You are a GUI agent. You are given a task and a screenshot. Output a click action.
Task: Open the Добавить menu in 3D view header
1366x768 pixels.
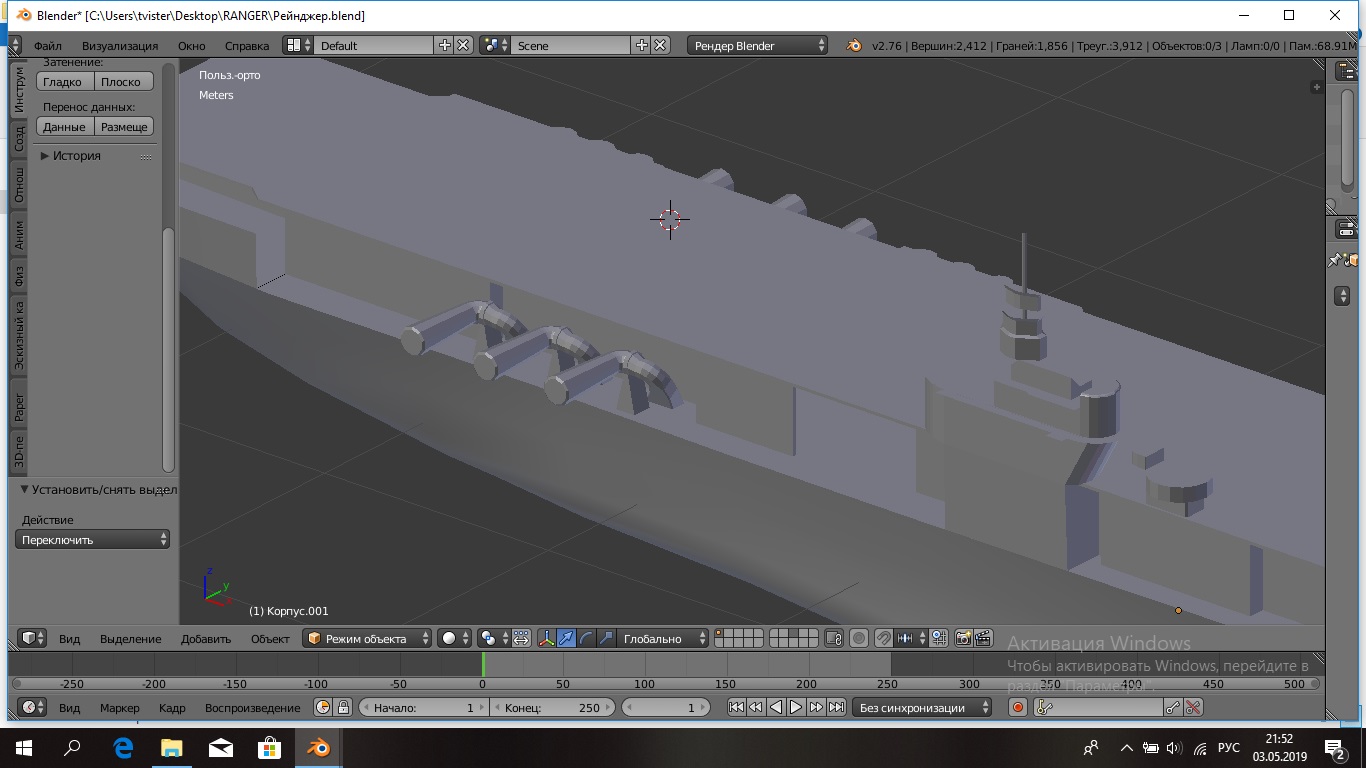click(x=206, y=638)
